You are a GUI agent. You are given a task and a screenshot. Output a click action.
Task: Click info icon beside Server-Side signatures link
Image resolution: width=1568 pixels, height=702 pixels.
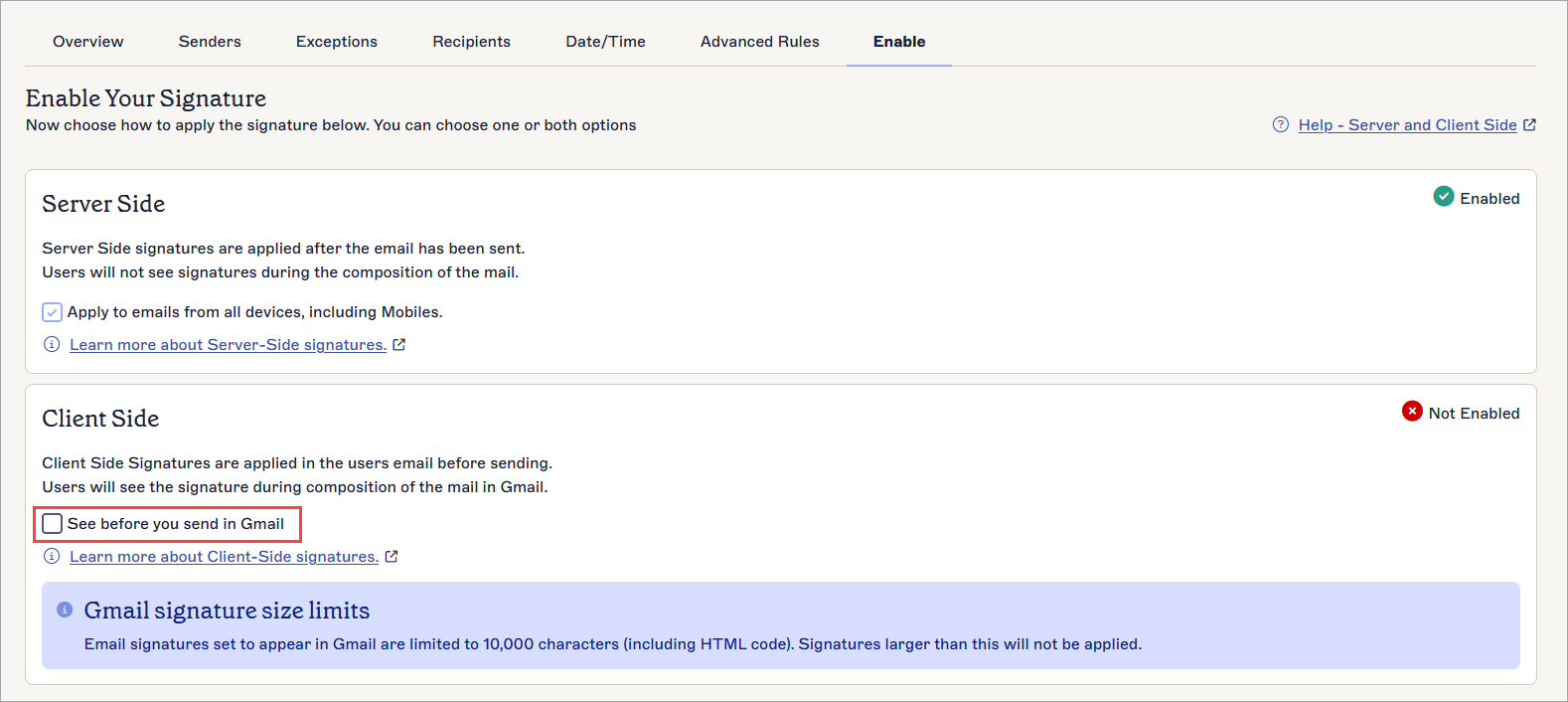pyautogui.click(x=52, y=344)
